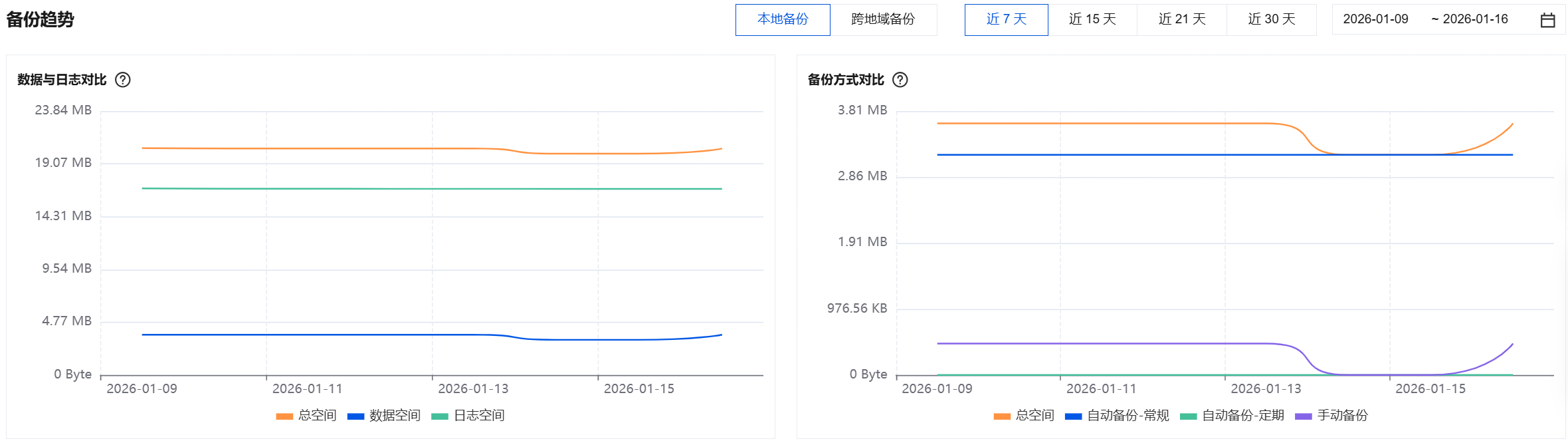1568x441 pixels.
Task: Choose the 近 30 天 range
Action: (1271, 19)
